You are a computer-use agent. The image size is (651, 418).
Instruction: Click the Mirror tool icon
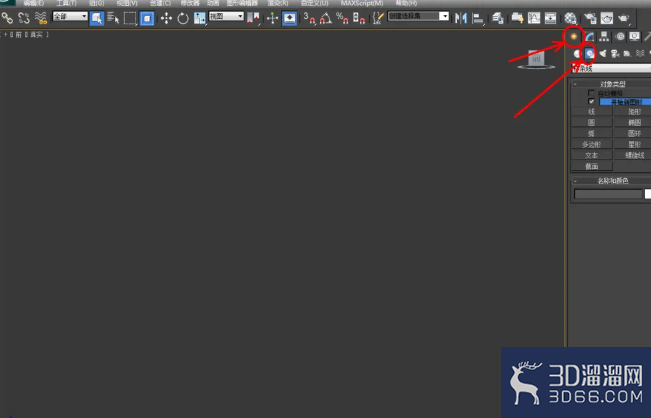pyautogui.click(x=461, y=18)
